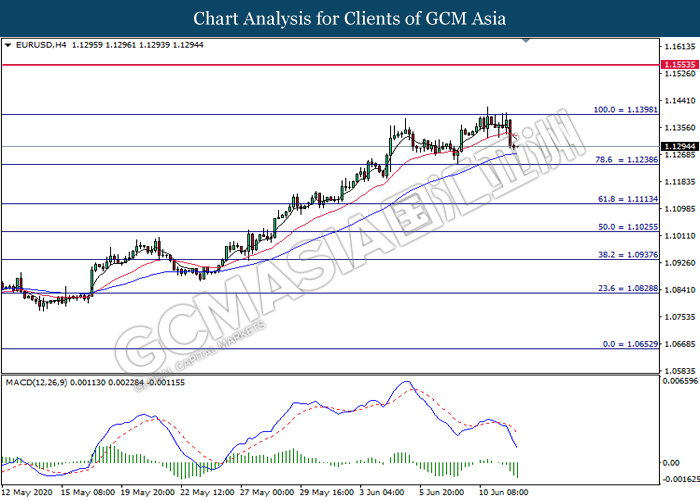This screenshot has height=500, width=700.
Task: Click the Fibonacci label 0.0 = 1.06529
Action: click(630, 344)
